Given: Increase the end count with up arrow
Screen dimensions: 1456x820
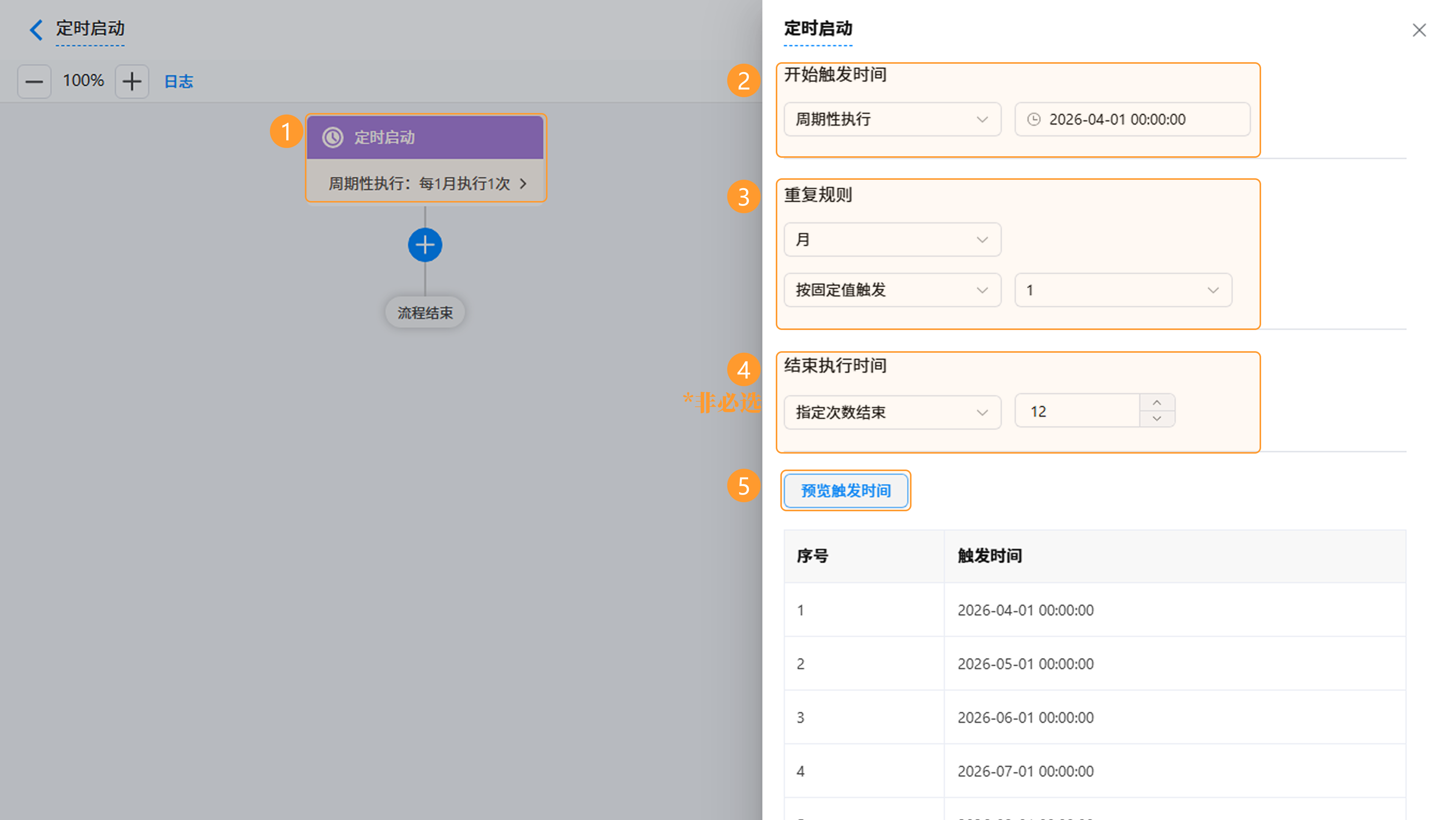Looking at the screenshot, I should coord(1157,403).
